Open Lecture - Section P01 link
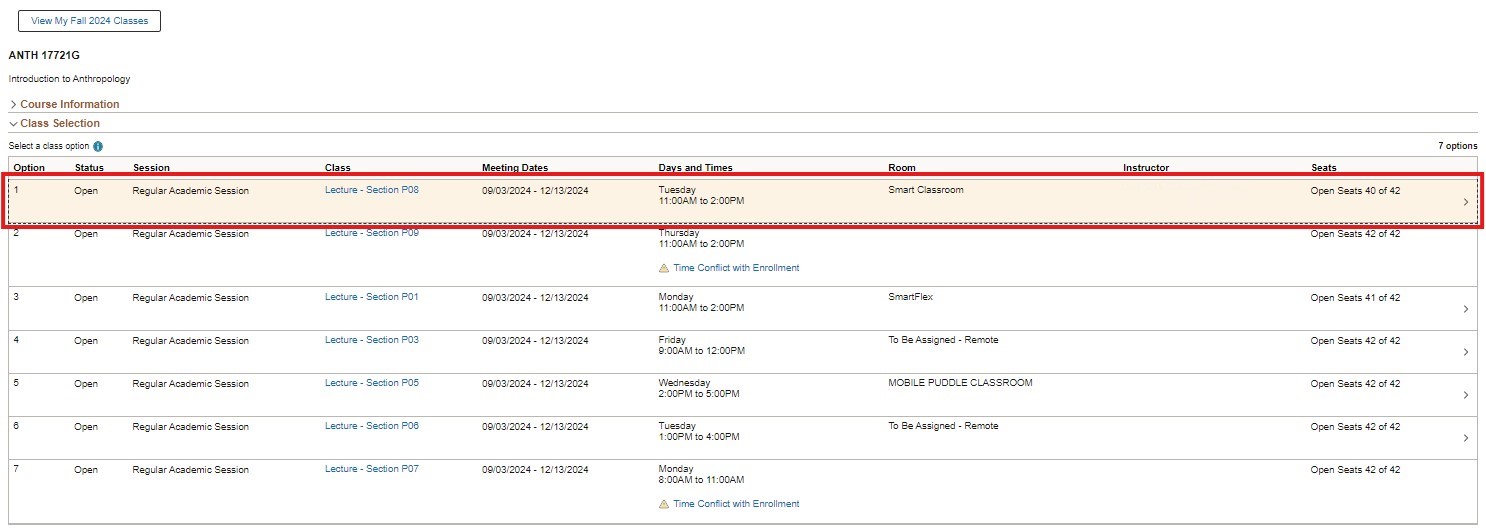This screenshot has width=1486, height=531. click(x=371, y=297)
